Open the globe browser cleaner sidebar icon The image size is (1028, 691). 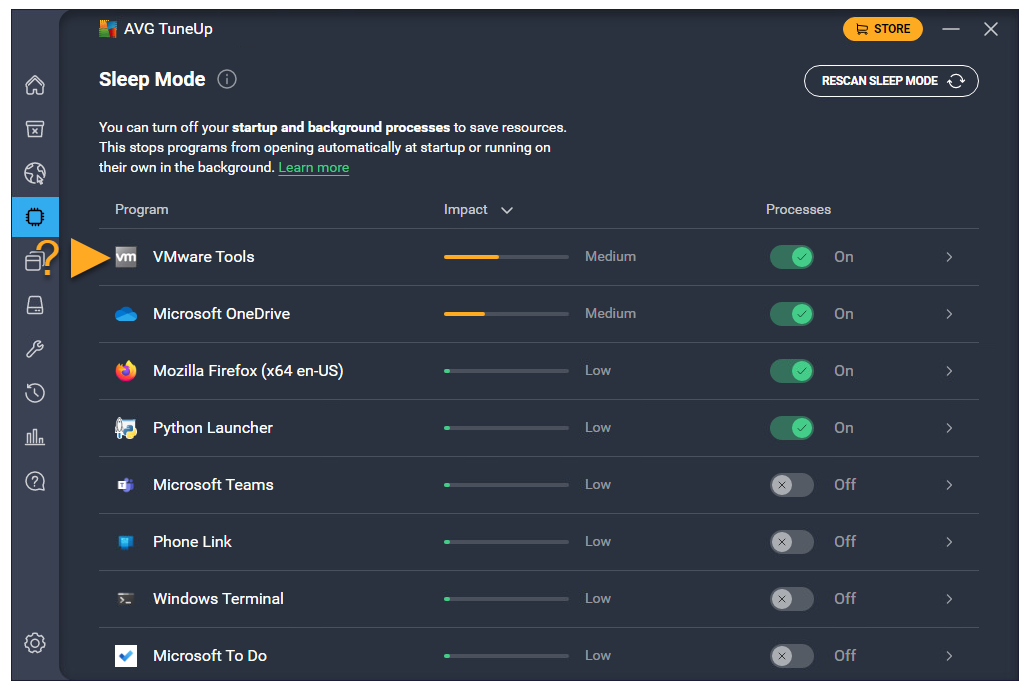pos(35,174)
